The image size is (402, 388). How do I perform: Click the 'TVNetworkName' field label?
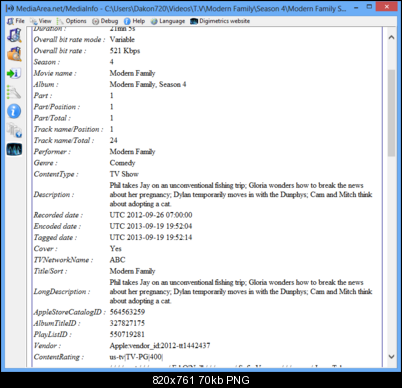(63, 260)
